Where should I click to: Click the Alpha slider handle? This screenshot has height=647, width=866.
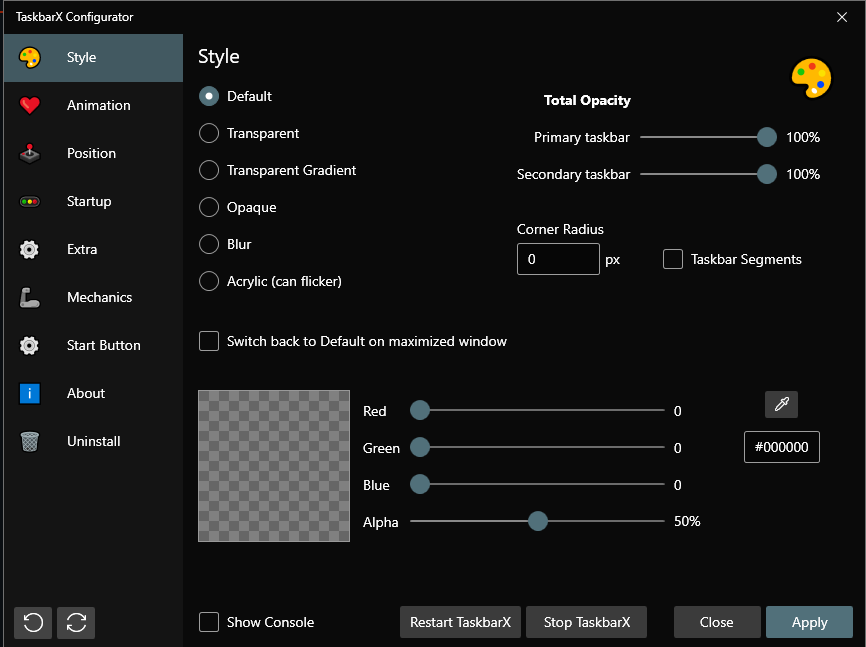[537, 521]
